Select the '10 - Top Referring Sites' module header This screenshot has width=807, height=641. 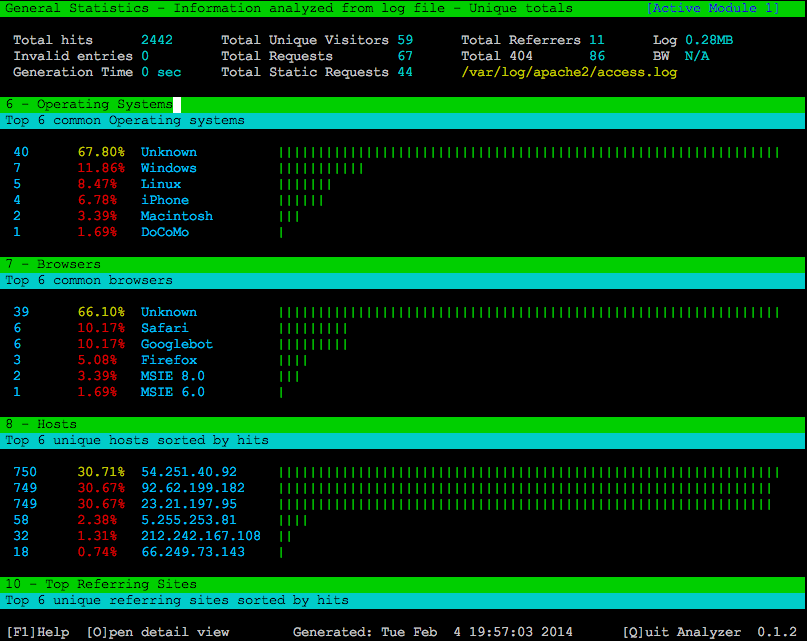pos(404,584)
